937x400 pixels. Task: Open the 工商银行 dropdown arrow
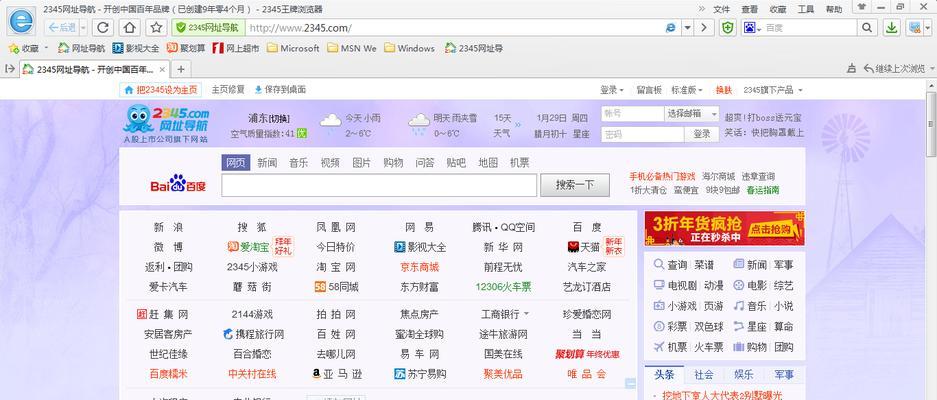coord(526,314)
